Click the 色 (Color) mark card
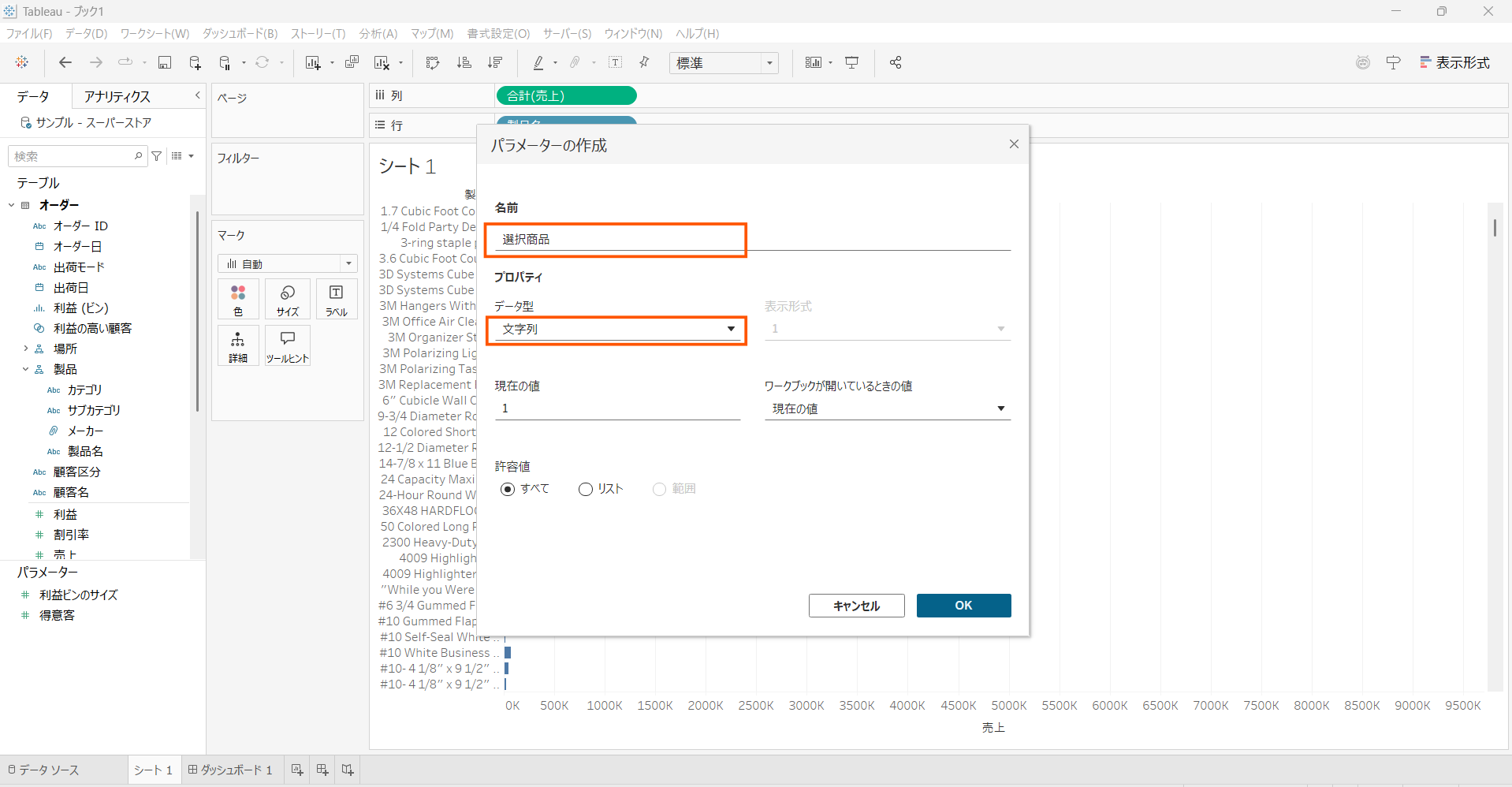The image size is (1512, 787). [238, 299]
